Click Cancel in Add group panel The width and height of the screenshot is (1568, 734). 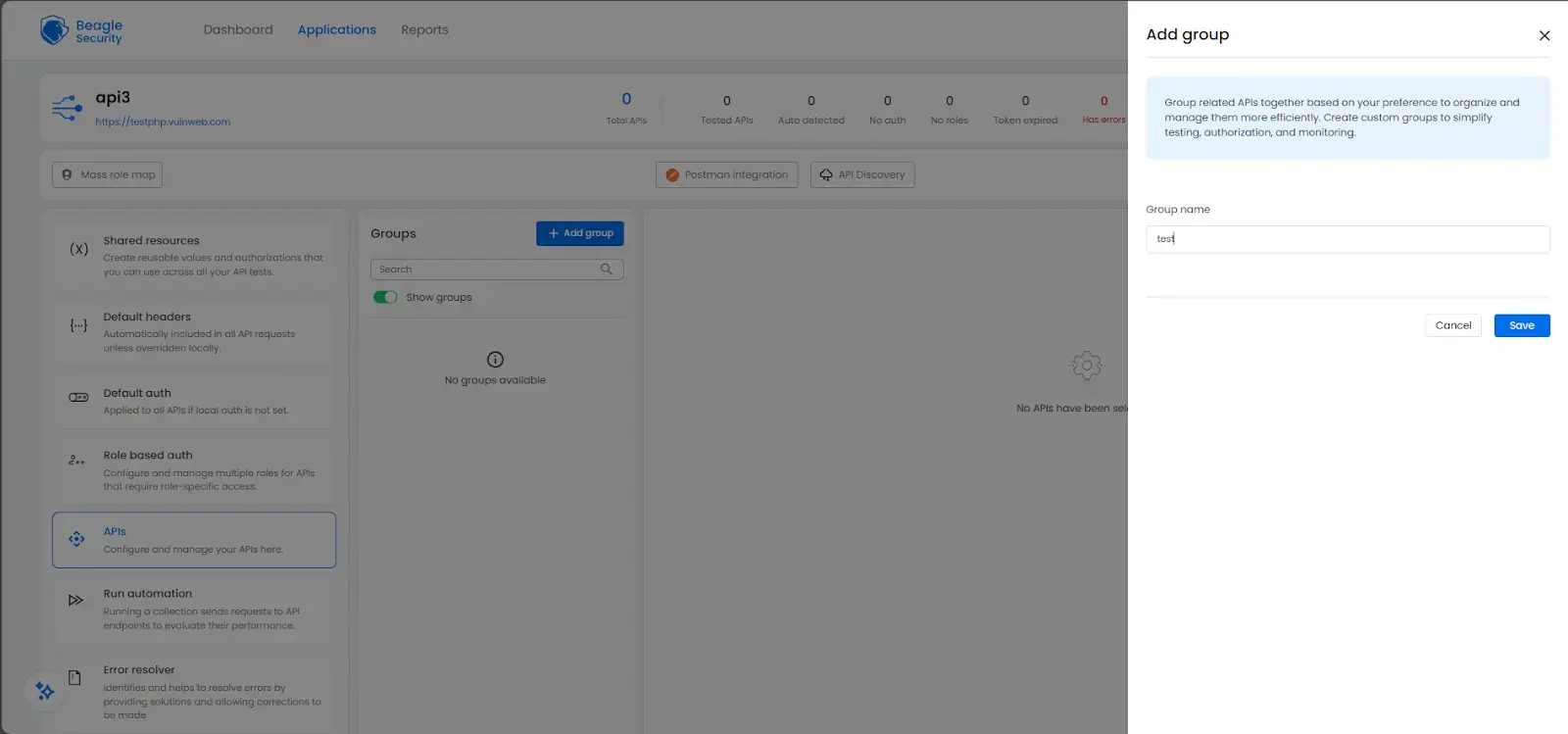coord(1453,325)
